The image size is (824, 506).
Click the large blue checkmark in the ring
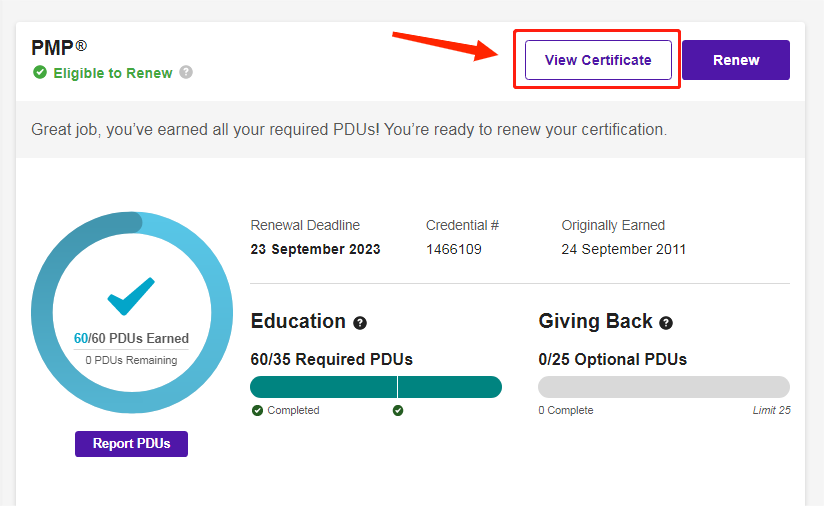click(x=131, y=297)
